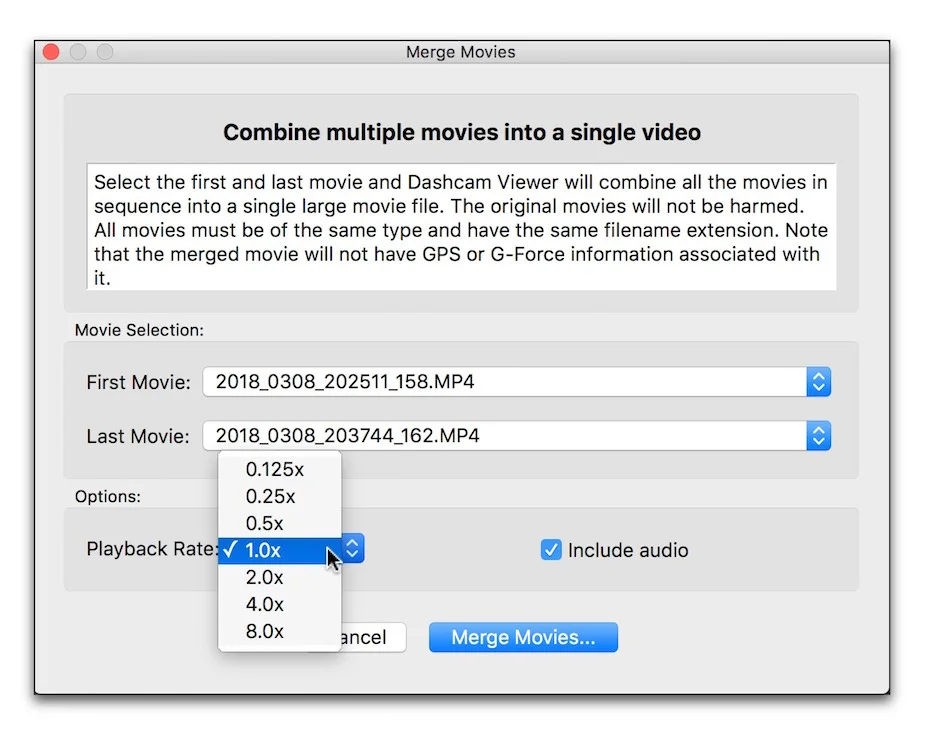Select the 2.0x playback rate
Image resolution: width=925 pixels, height=734 pixels.
click(263, 577)
